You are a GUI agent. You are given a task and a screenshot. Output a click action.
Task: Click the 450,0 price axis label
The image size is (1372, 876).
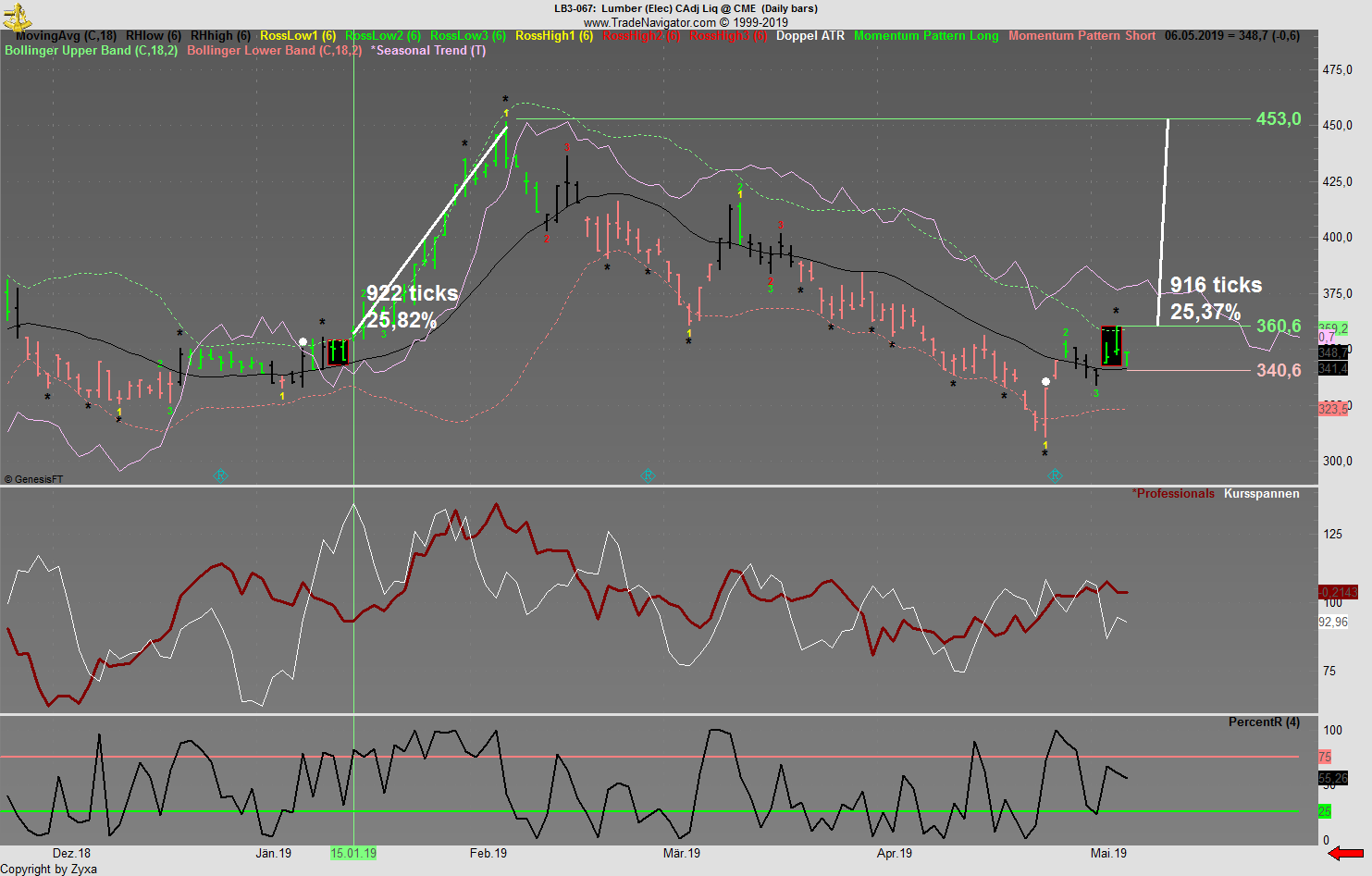point(1338,126)
